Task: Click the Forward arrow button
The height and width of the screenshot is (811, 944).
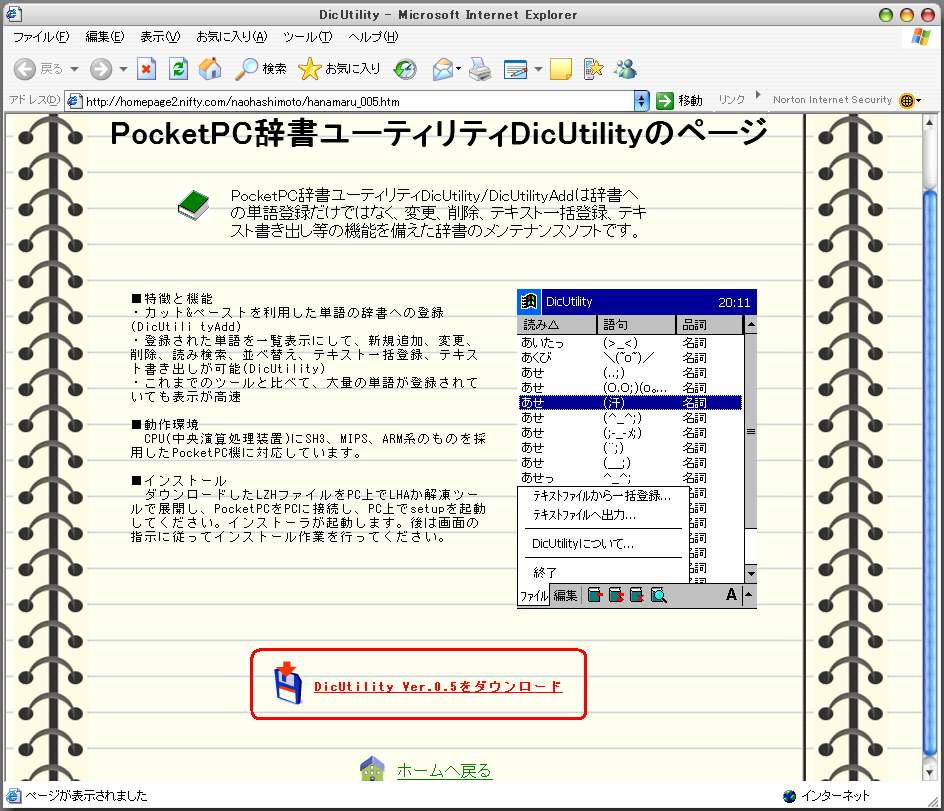Action: [101, 69]
